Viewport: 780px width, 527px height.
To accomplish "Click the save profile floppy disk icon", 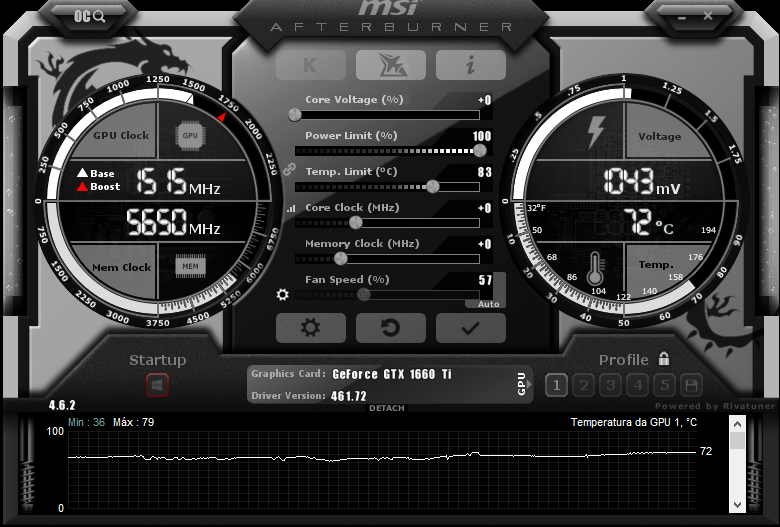I will tap(691, 385).
